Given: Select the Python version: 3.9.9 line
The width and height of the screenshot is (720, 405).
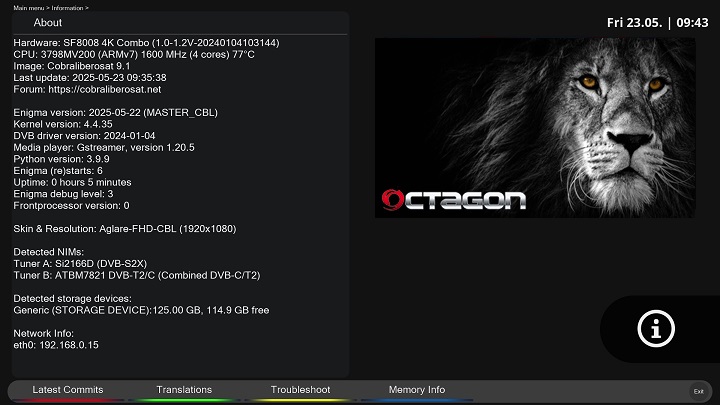Looking at the screenshot, I should click(62, 159).
